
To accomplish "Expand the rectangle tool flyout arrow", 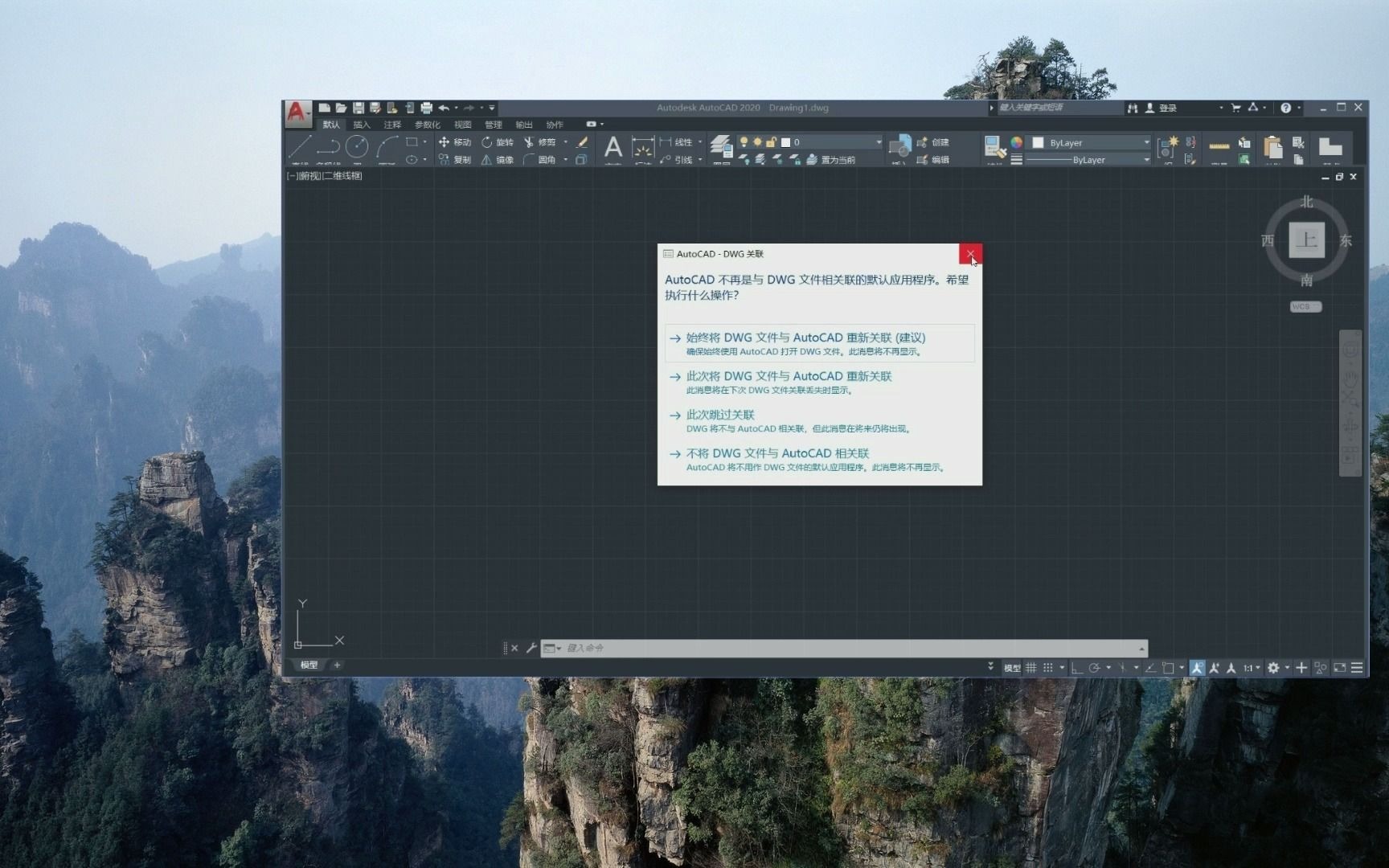I will click(x=424, y=141).
